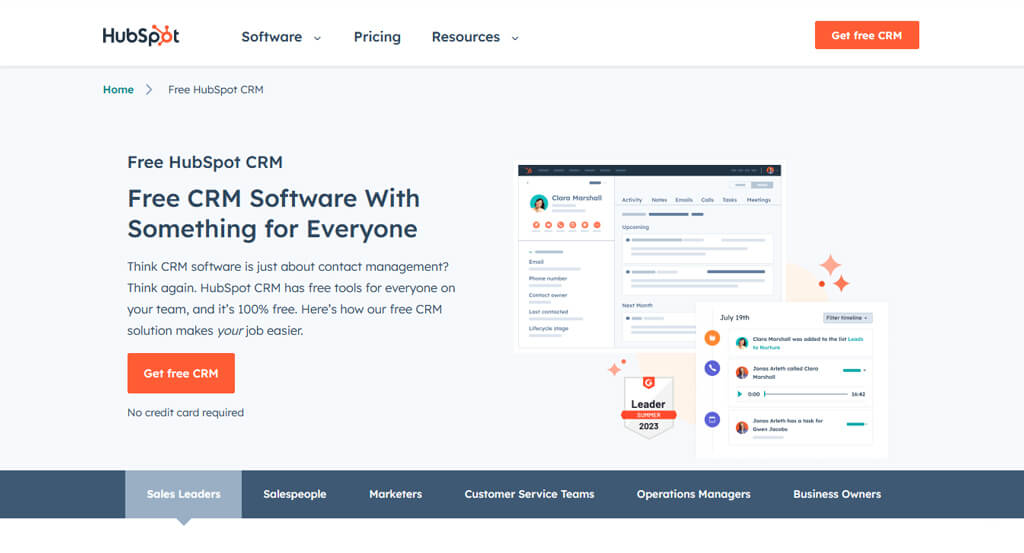Click the G2 Leader Summer 2023 badge
Viewport: 1024px width, 553px height.
[648, 406]
